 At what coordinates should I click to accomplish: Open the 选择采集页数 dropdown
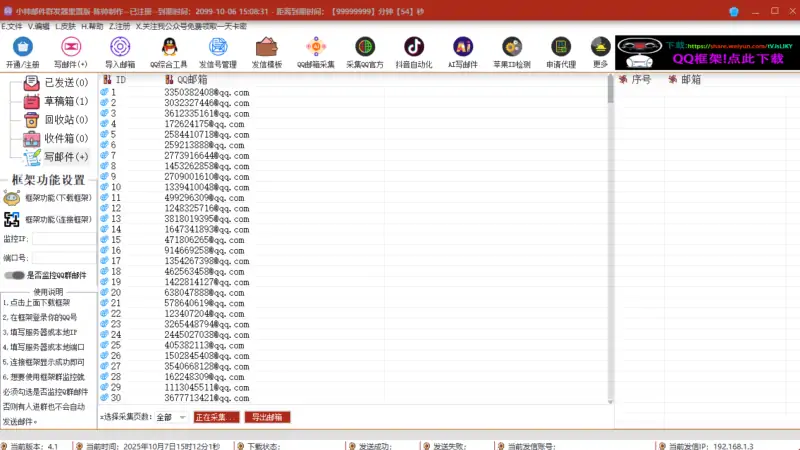click(171, 417)
